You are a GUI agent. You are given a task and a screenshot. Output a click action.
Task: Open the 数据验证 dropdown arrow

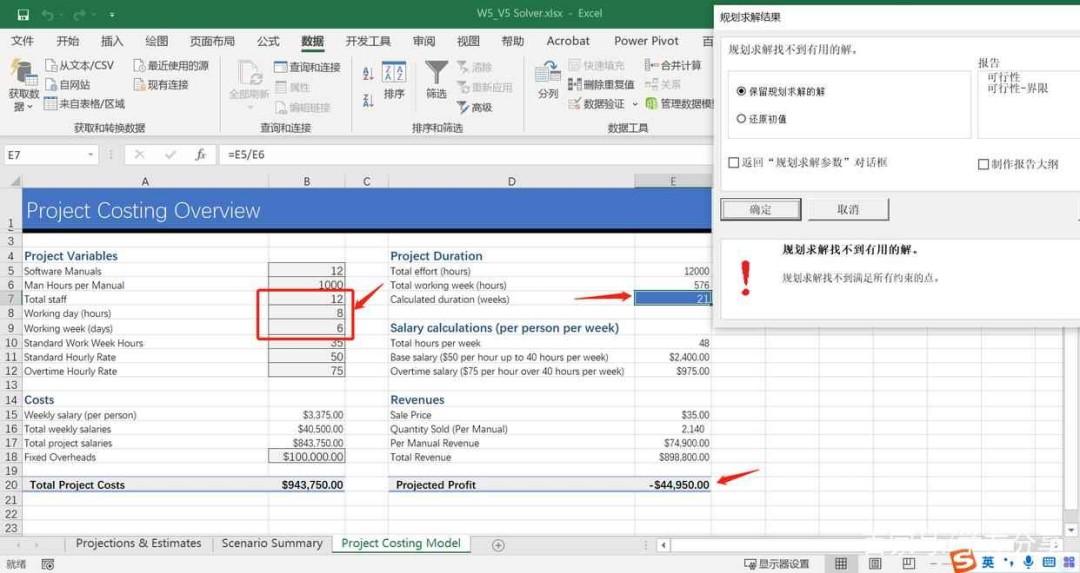click(634, 104)
